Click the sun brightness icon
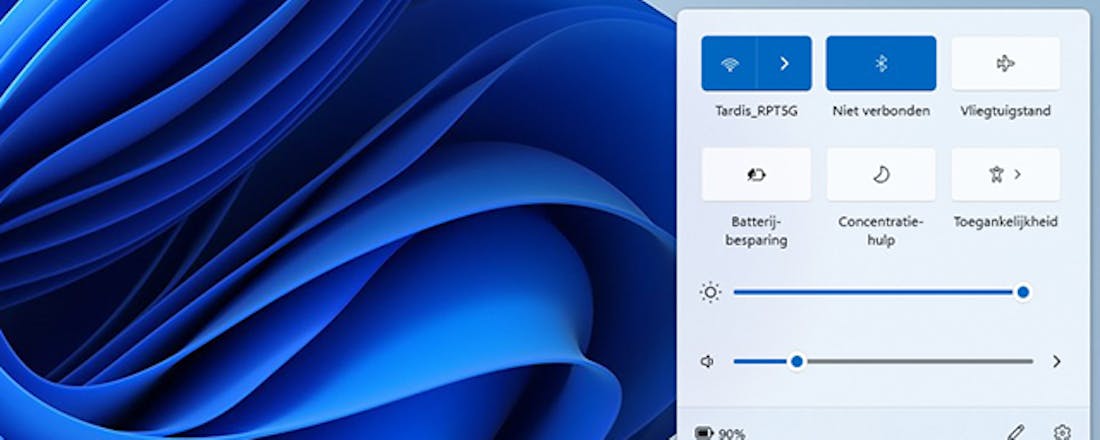This screenshot has width=1100, height=440. tap(710, 292)
